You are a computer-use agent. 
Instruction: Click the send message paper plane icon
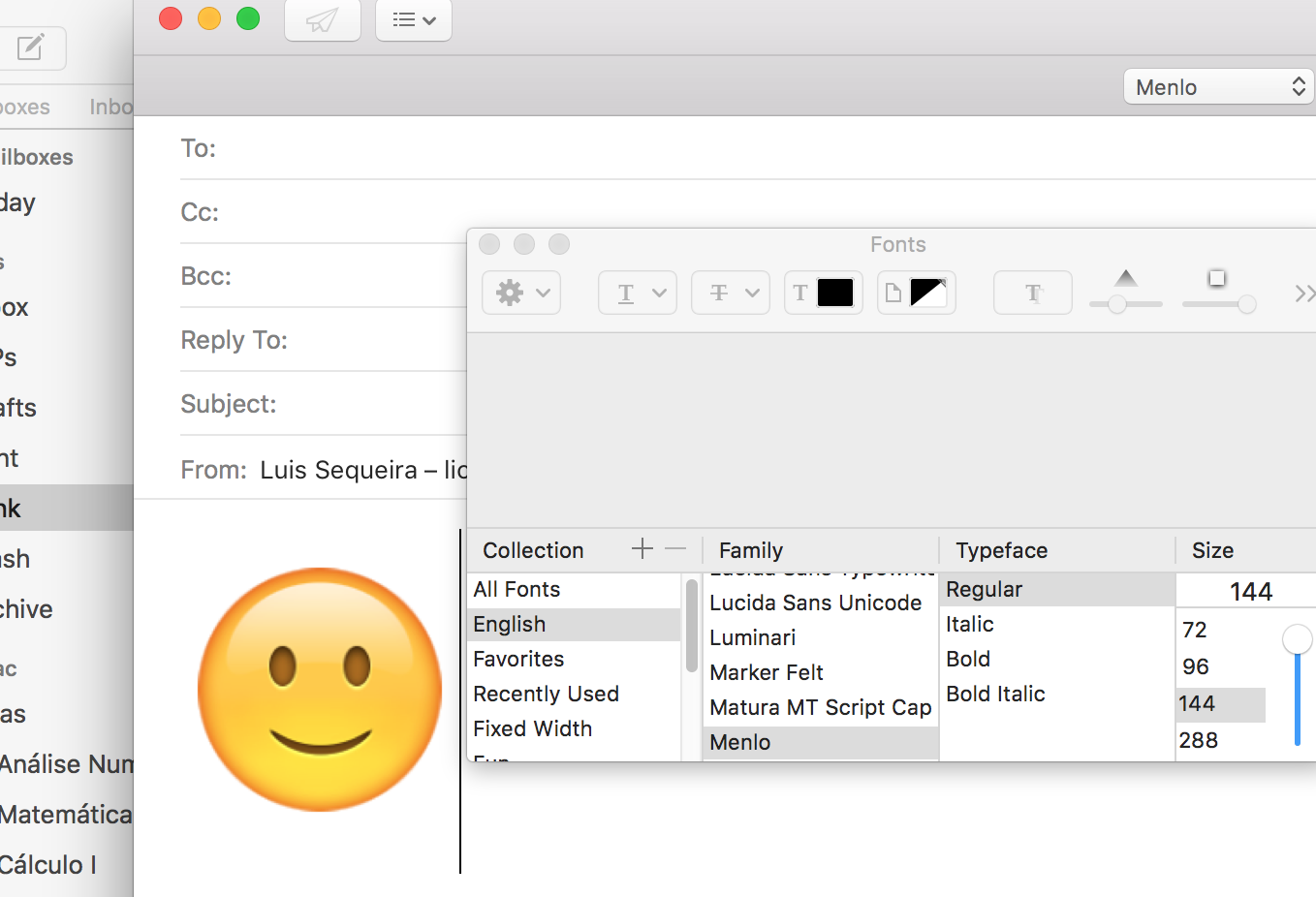point(322,20)
